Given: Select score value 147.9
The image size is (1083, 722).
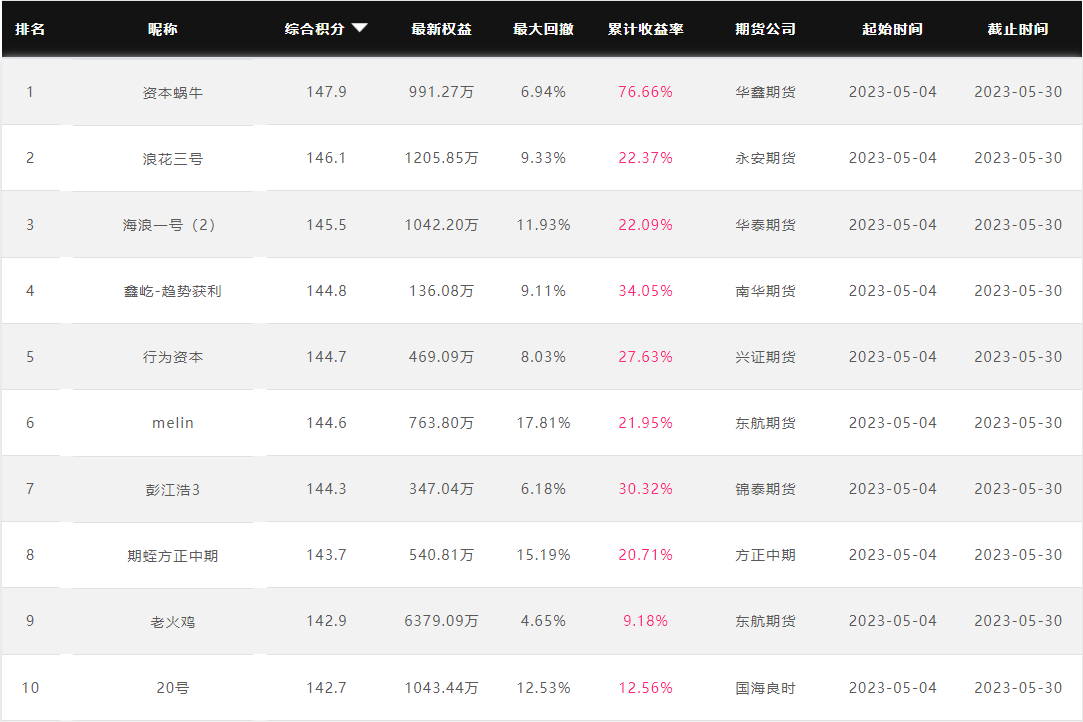Looking at the screenshot, I should point(326,92).
